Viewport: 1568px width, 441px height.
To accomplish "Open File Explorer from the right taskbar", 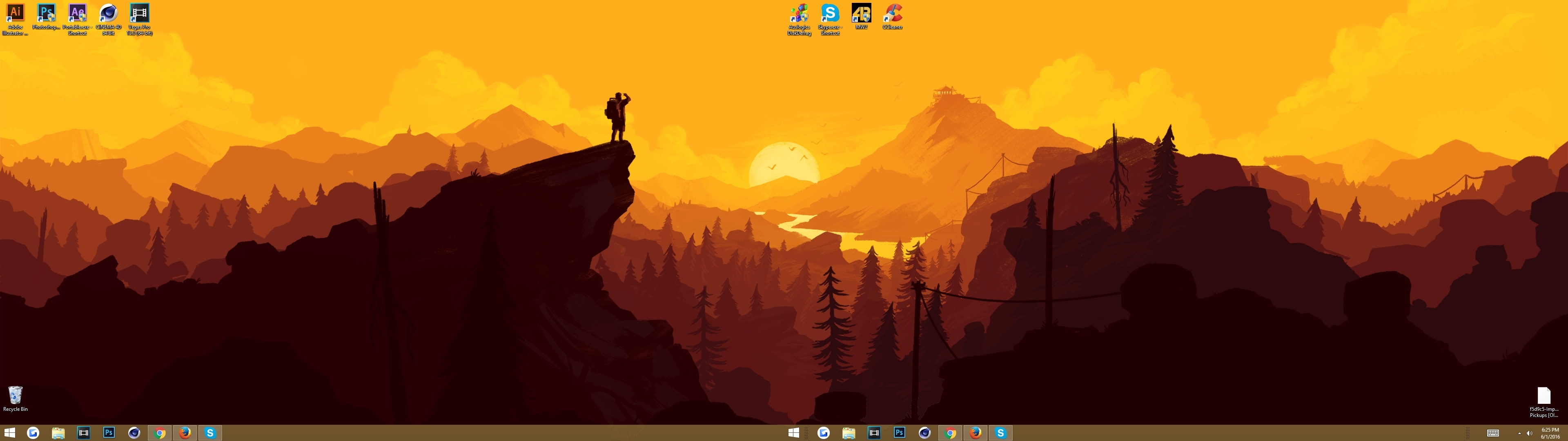I will (x=849, y=432).
